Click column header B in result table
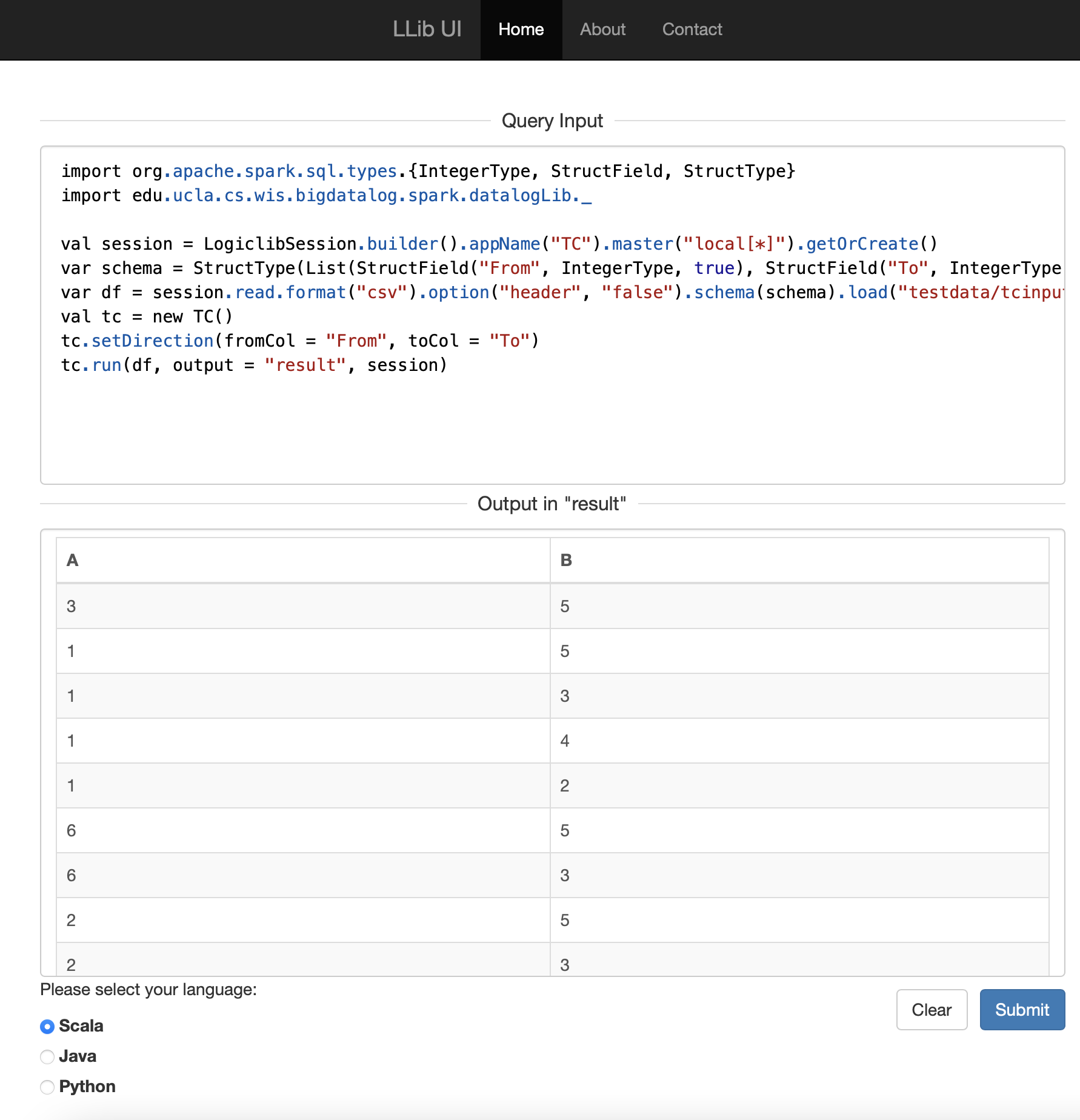The image size is (1080, 1120). pos(566,561)
